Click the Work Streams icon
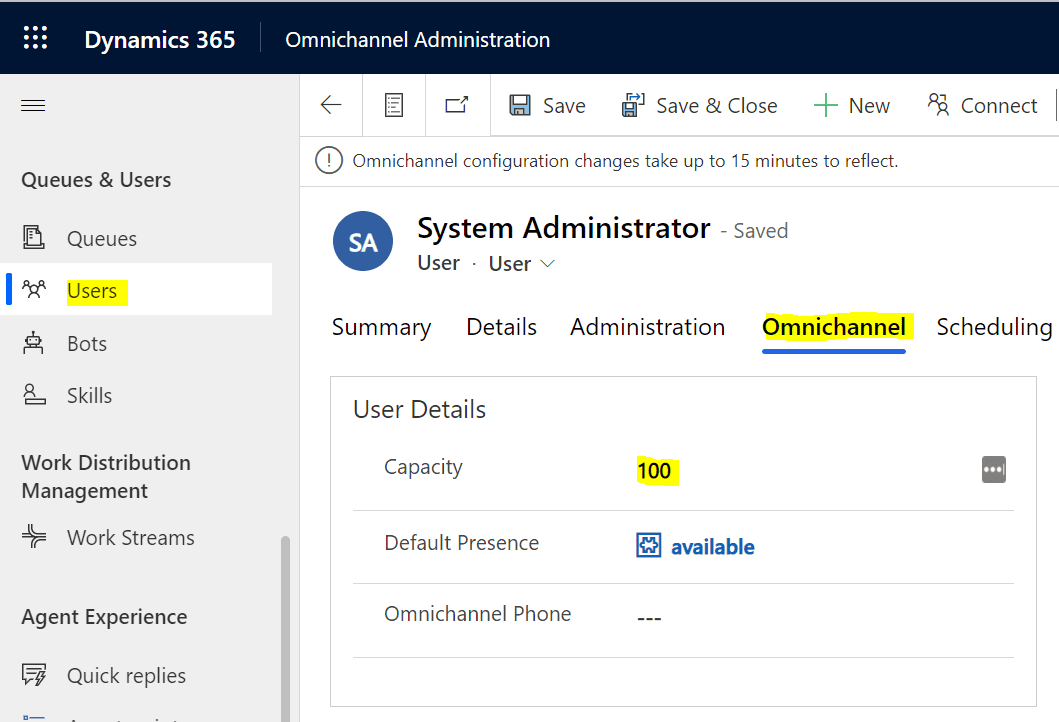 point(34,536)
